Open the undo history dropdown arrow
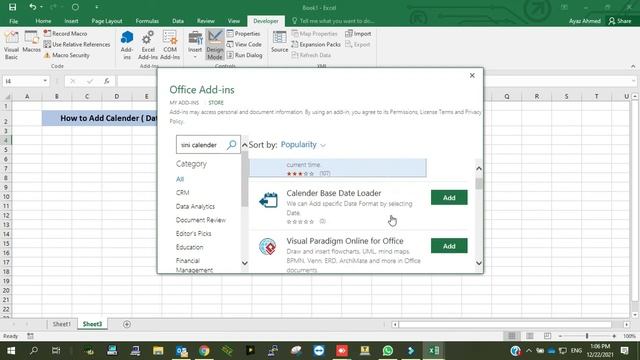The height and width of the screenshot is (360, 640). [x=41, y=7]
